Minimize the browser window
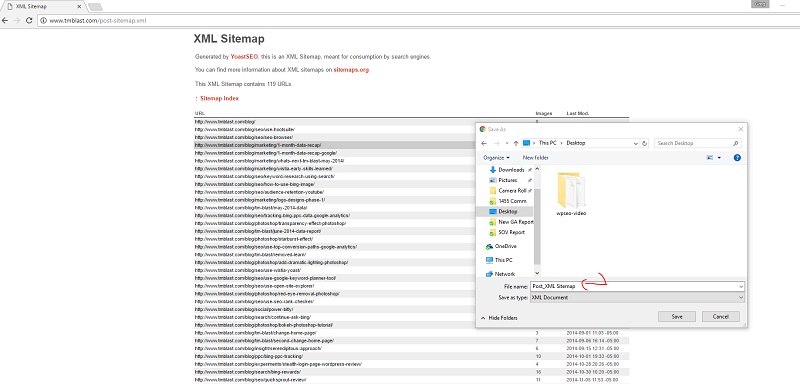This screenshot has height=384, width=800. (x=782, y=5)
